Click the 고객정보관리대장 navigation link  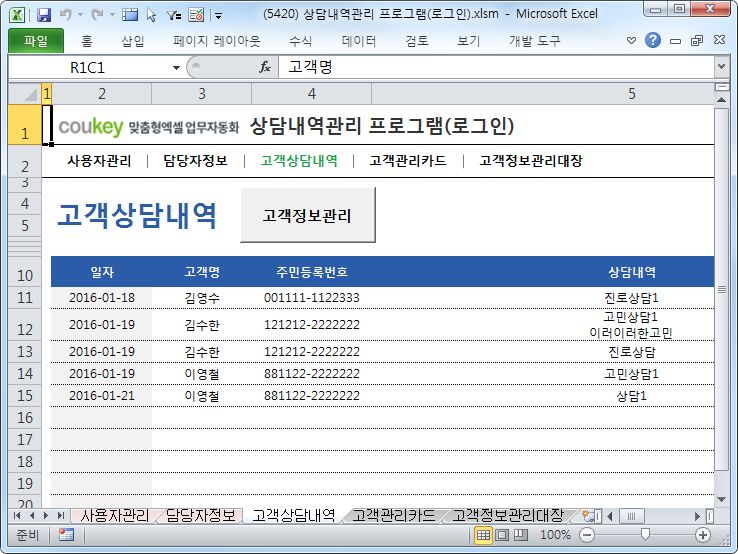[x=531, y=161]
